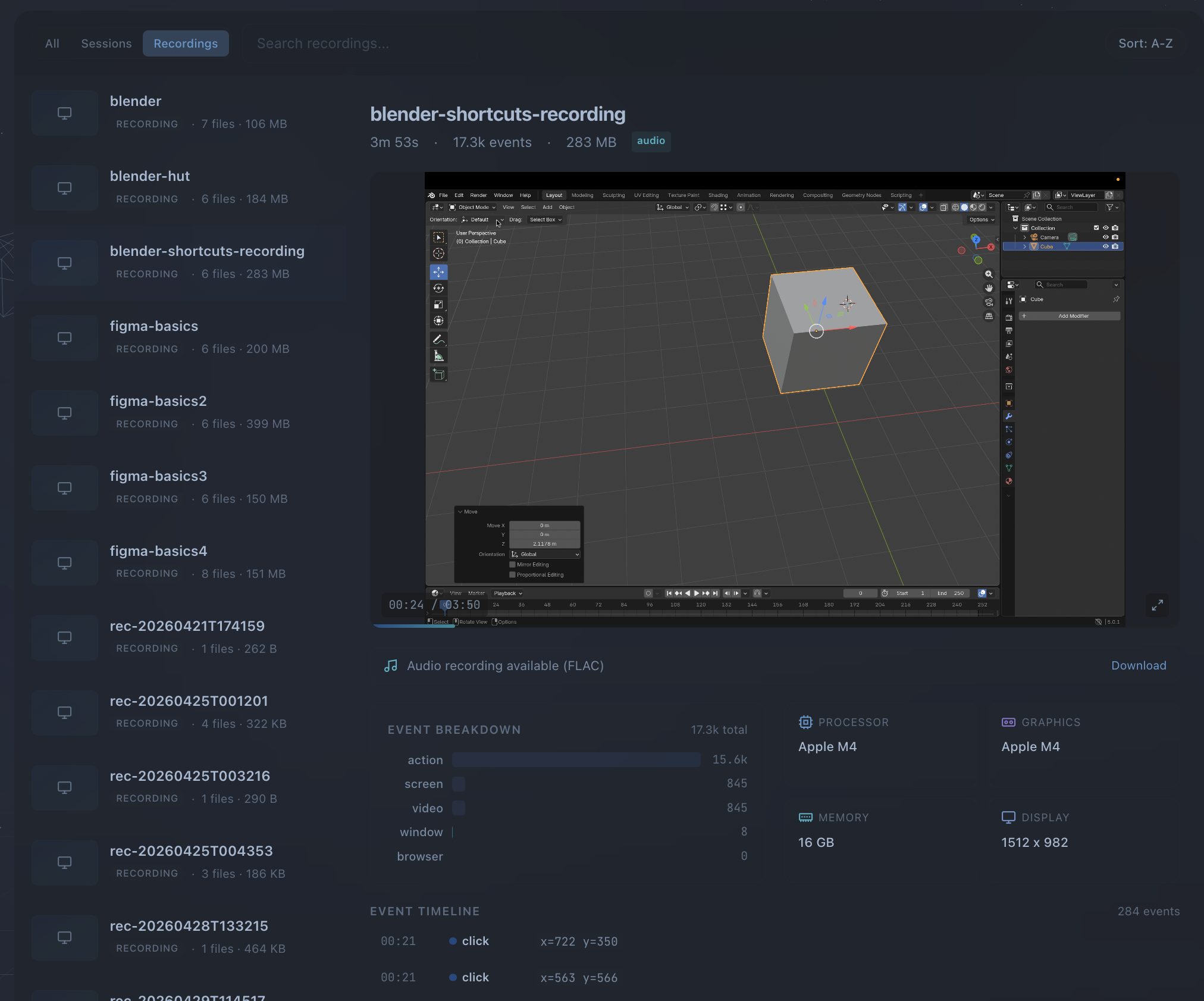Download the FLAC audio recording
1204x1001 pixels.
click(x=1139, y=666)
